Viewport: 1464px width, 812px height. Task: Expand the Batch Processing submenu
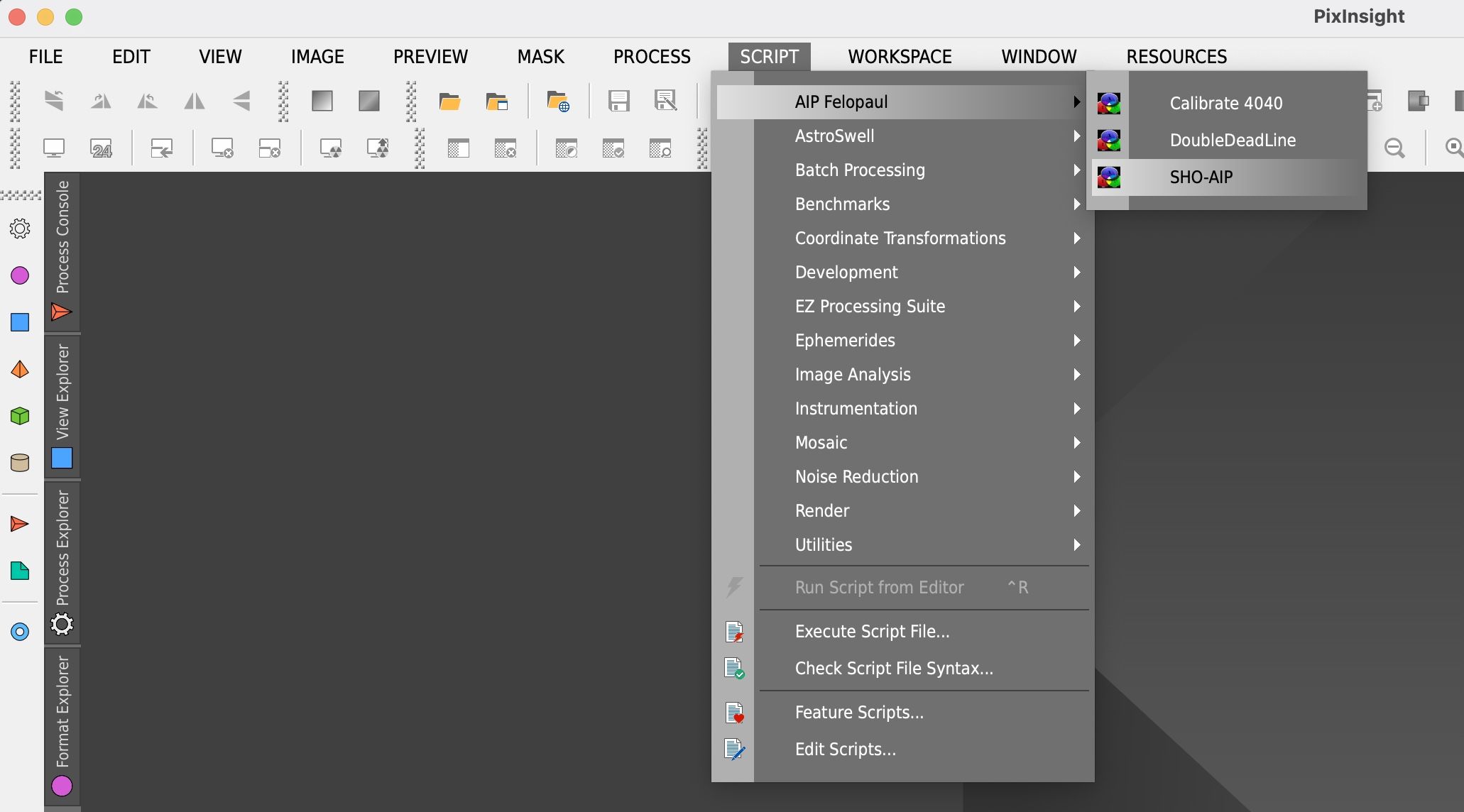(902, 170)
